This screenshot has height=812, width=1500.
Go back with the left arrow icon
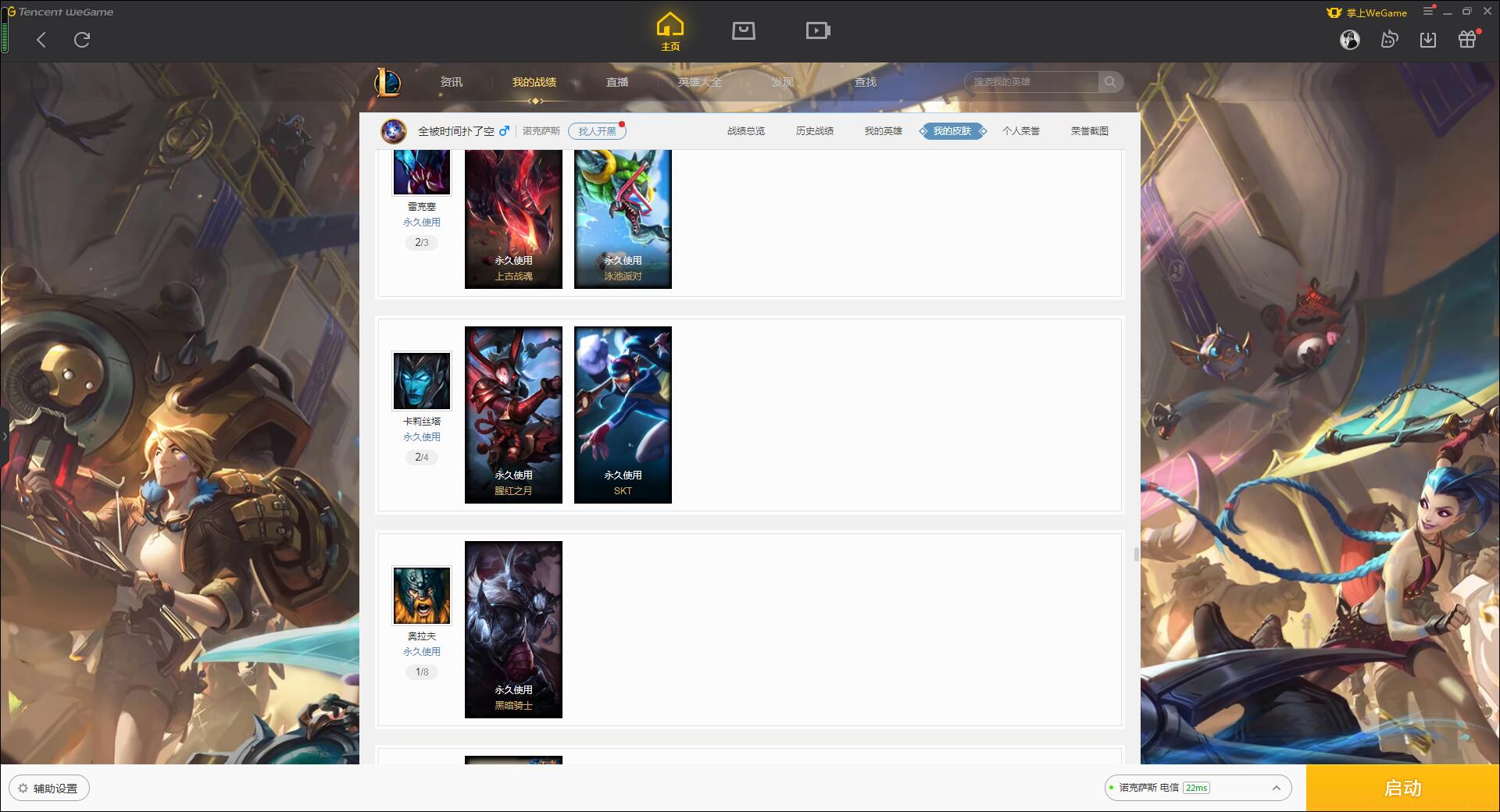point(41,40)
